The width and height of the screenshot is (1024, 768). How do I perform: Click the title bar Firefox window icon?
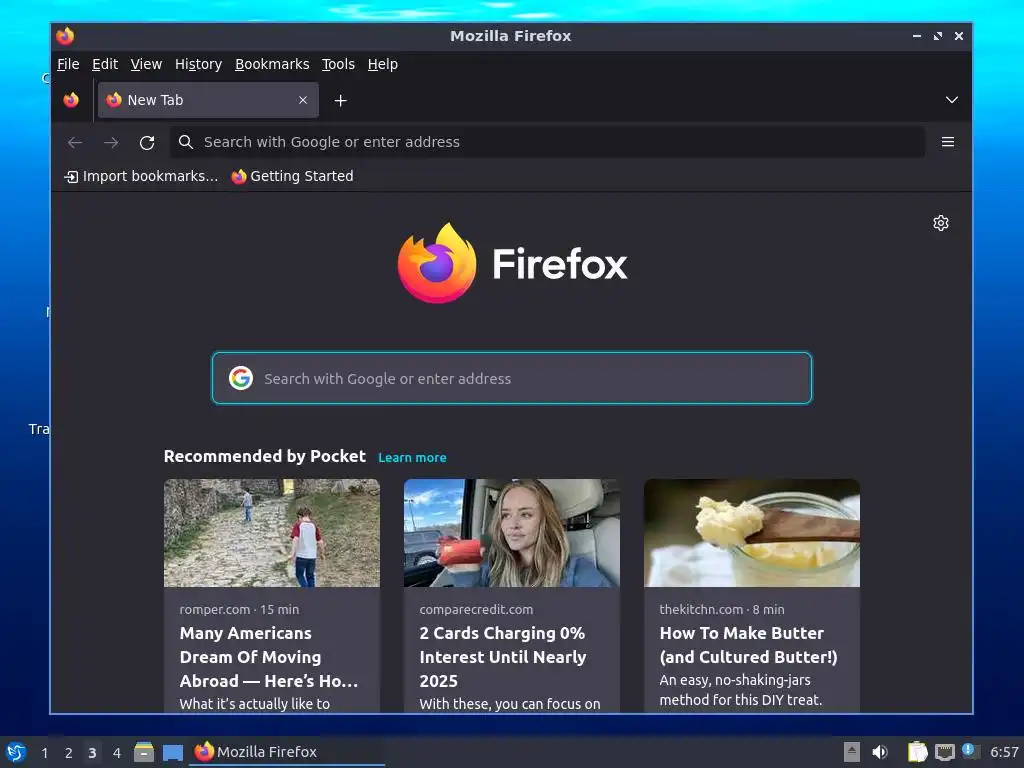65,36
